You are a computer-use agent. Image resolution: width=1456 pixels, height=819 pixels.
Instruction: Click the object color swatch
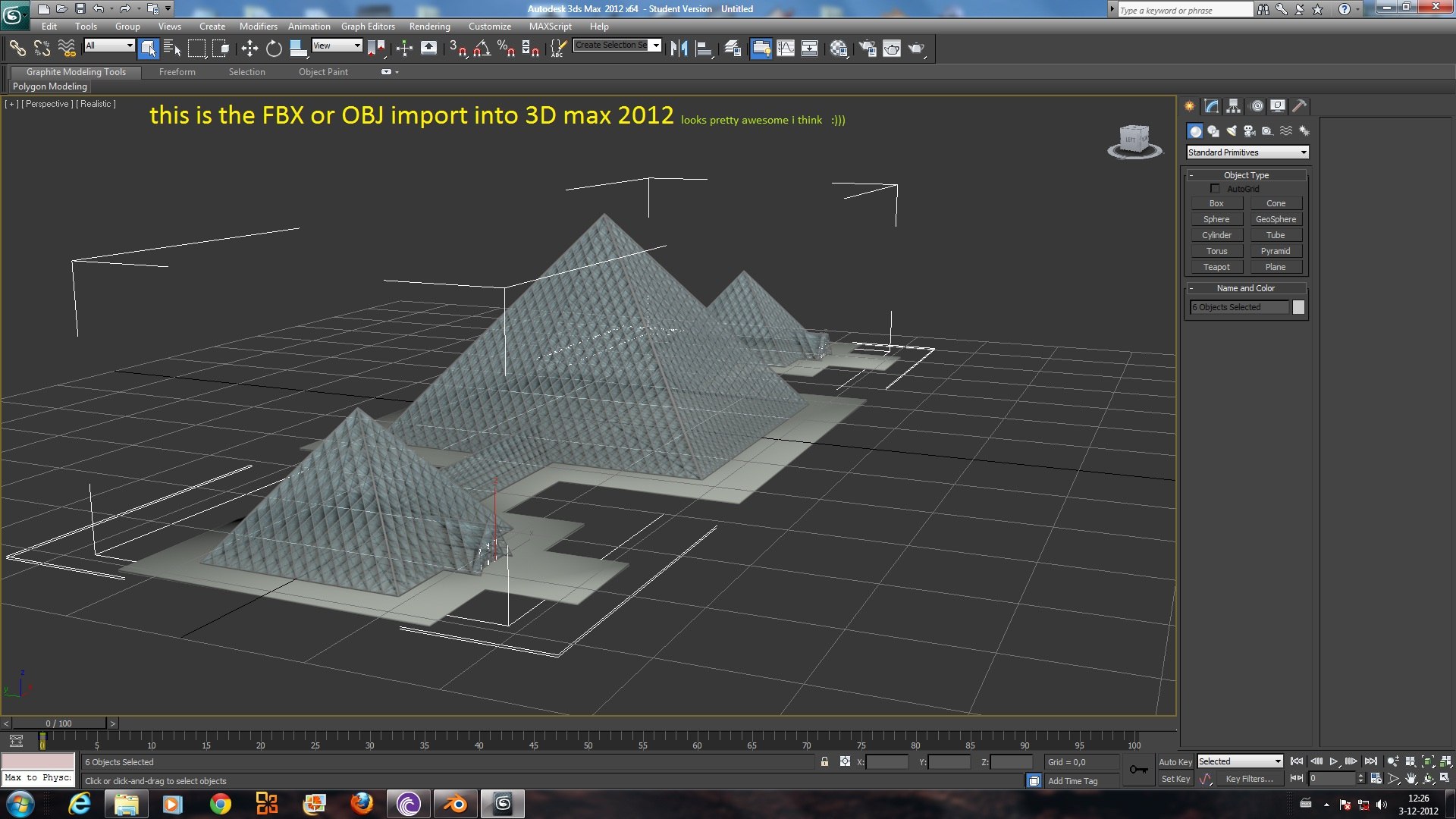click(x=1298, y=307)
